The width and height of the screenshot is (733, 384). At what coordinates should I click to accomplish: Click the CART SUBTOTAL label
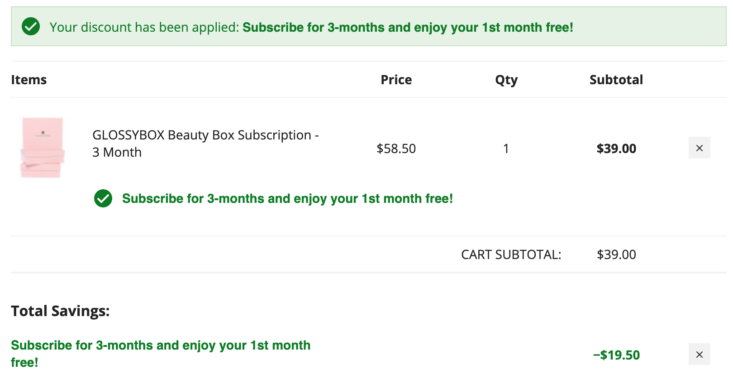point(511,254)
